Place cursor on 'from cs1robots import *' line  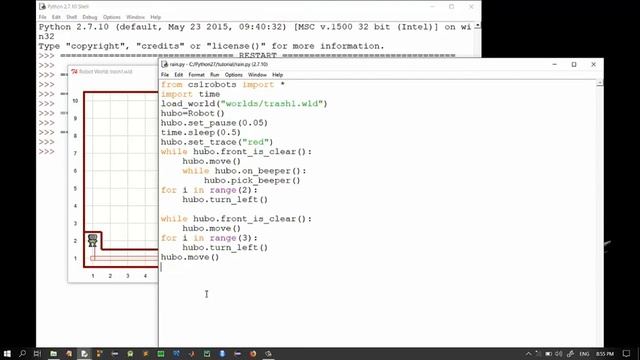[x=223, y=84]
